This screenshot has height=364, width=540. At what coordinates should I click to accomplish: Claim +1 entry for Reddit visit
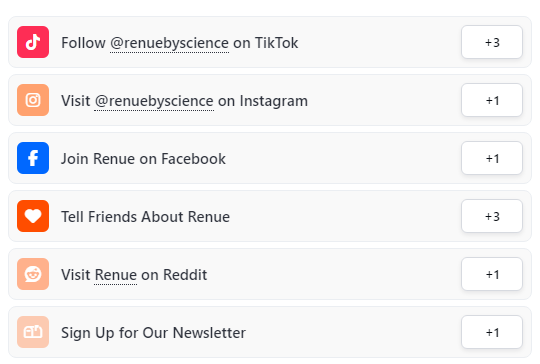tap(492, 274)
